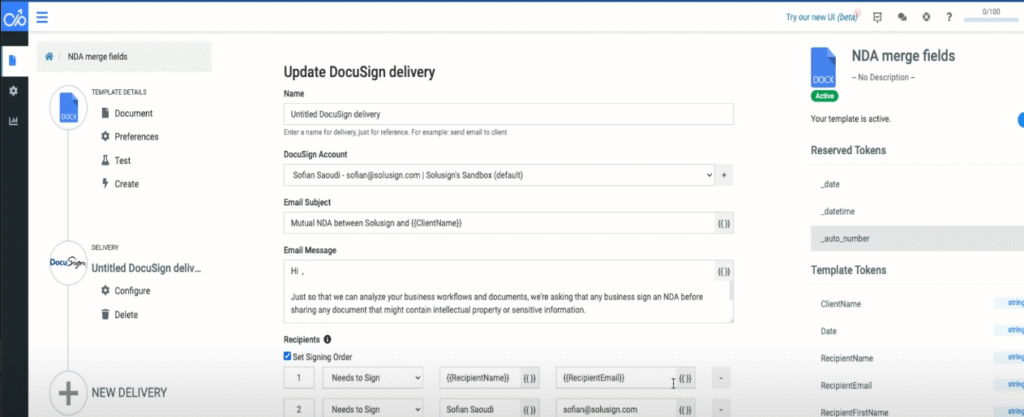Open the DocuSign Account dropdown

(499, 176)
